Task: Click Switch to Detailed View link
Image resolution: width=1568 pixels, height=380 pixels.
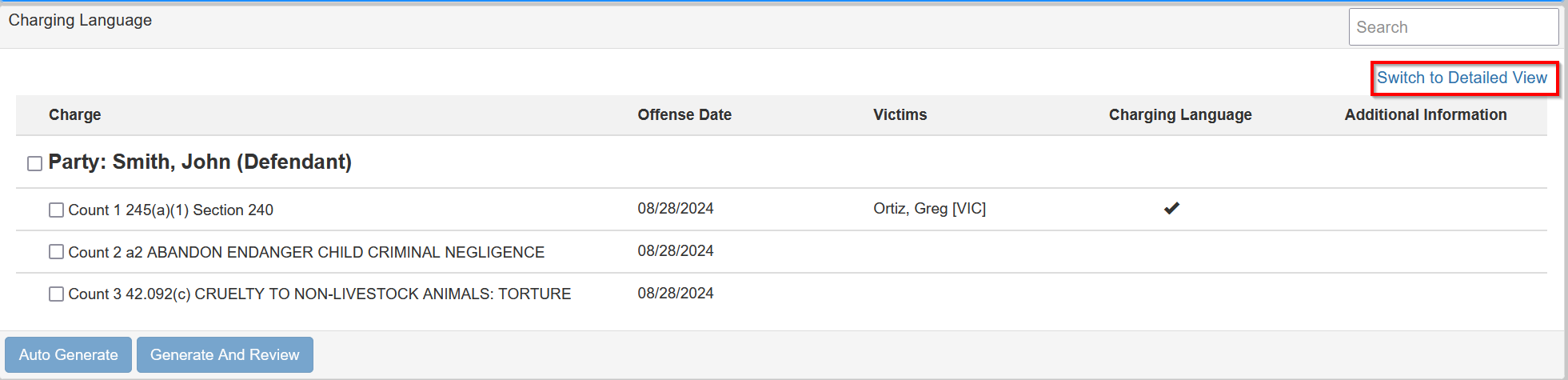Action: click(x=1462, y=78)
